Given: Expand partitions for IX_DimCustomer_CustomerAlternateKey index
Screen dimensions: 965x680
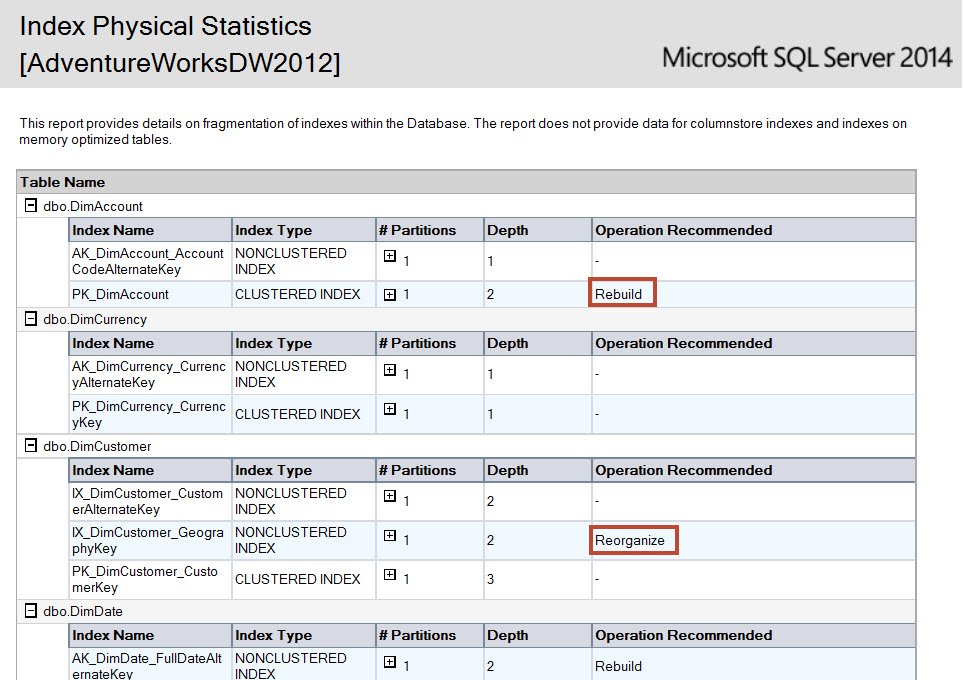Looking at the screenshot, I should pyautogui.click(x=390, y=496).
